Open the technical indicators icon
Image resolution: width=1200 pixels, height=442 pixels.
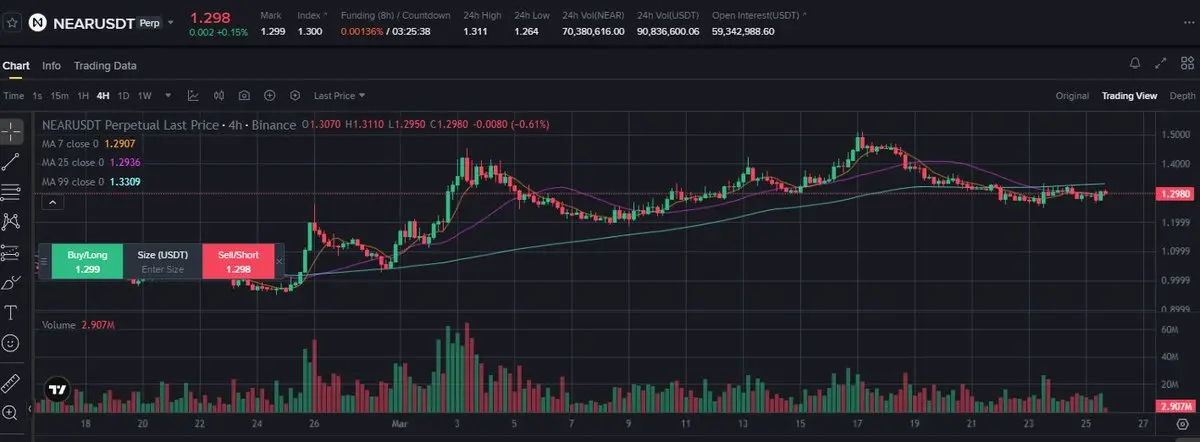pos(193,96)
